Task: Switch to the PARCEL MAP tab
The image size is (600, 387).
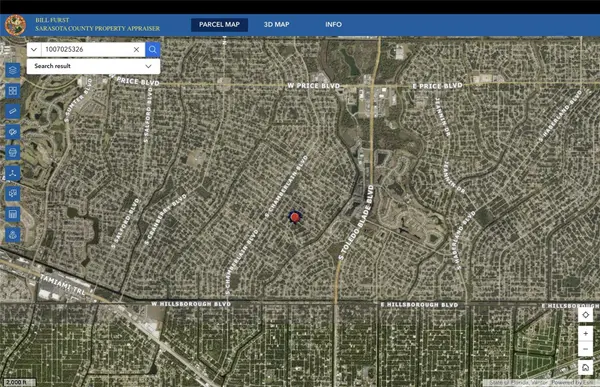Action: pyautogui.click(x=219, y=24)
